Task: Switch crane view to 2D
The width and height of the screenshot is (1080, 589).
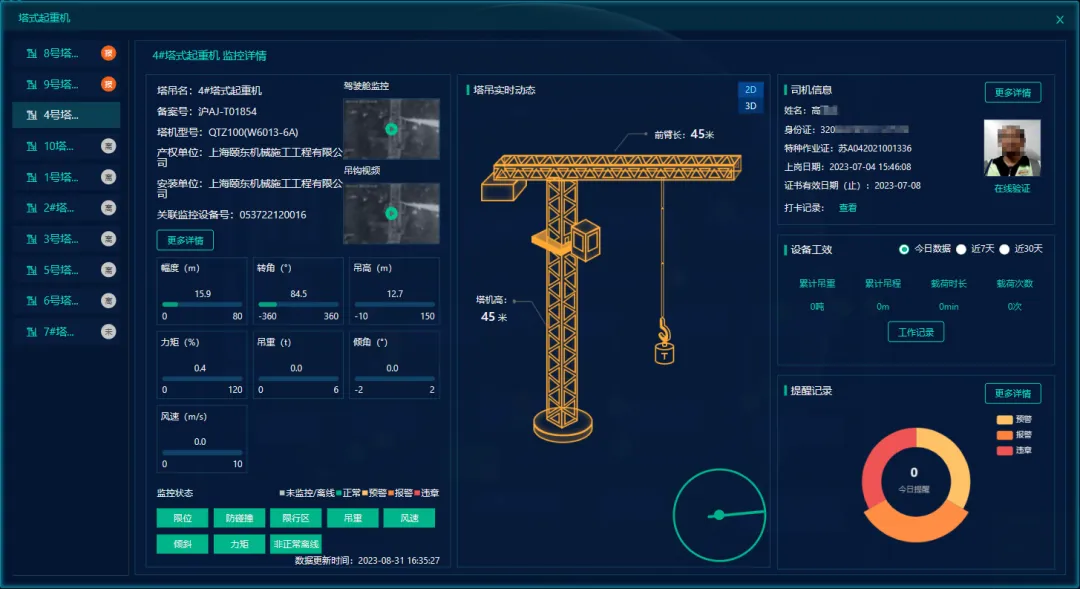Action: [x=750, y=90]
